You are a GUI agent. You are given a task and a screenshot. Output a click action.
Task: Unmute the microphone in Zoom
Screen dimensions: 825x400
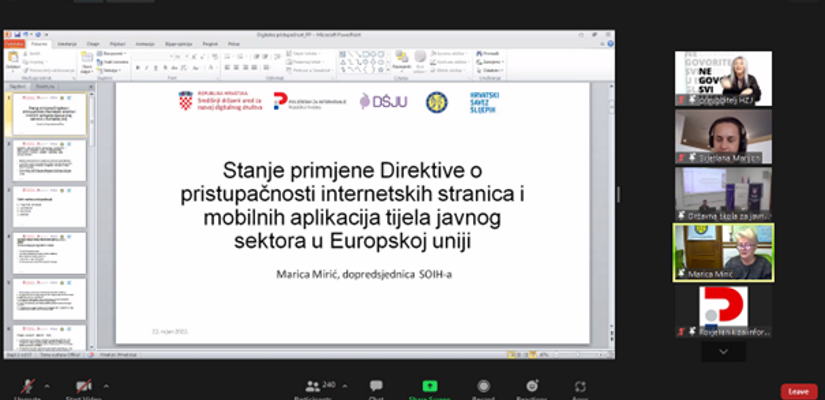(x=27, y=387)
